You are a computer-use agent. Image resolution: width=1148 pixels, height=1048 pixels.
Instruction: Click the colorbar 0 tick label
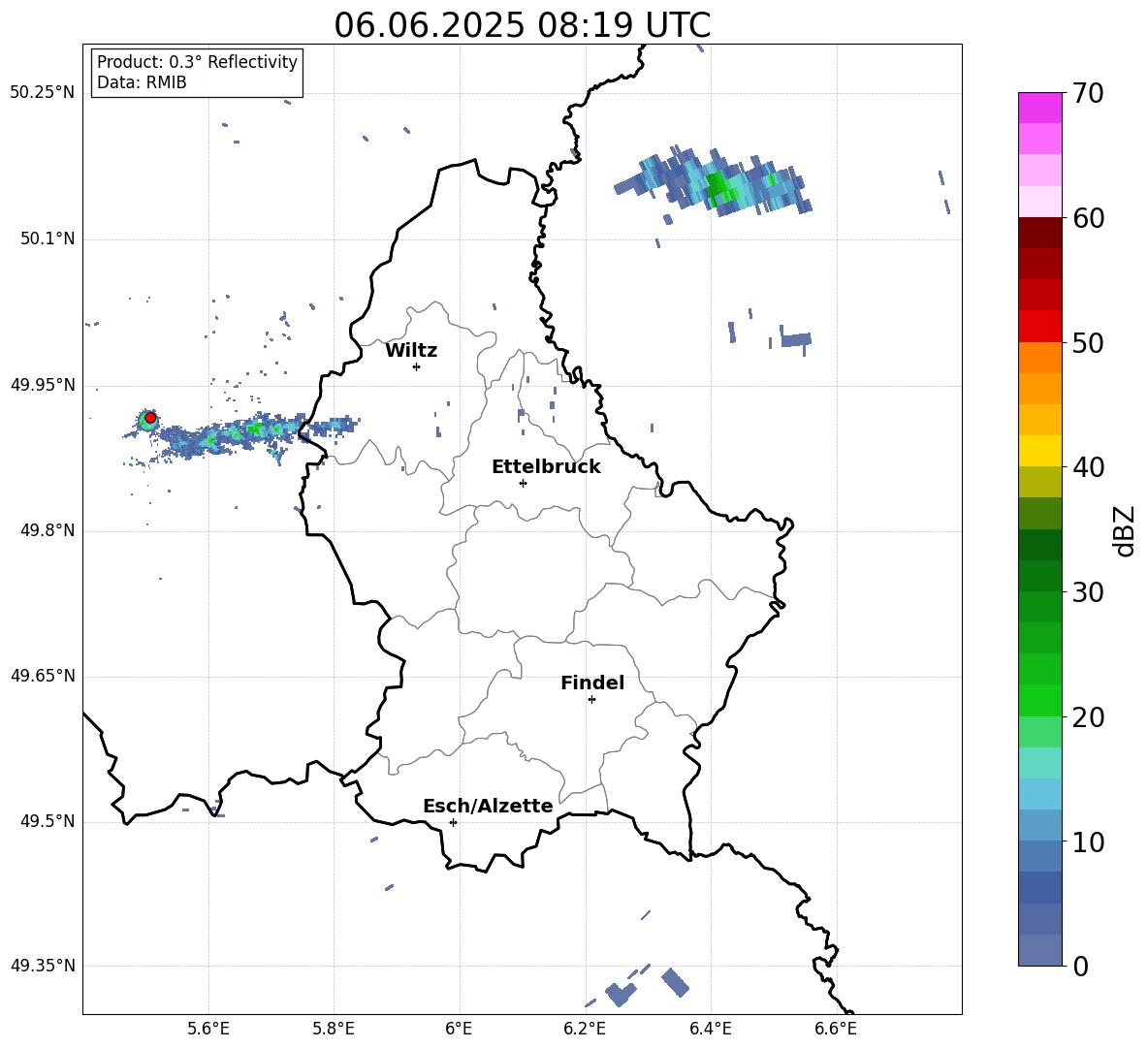pos(1080,966)
